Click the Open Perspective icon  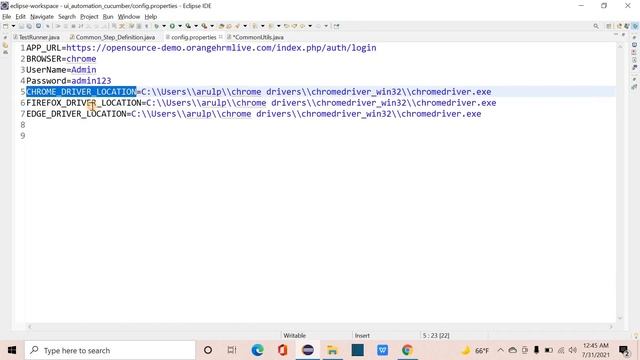tap(609, 26)
